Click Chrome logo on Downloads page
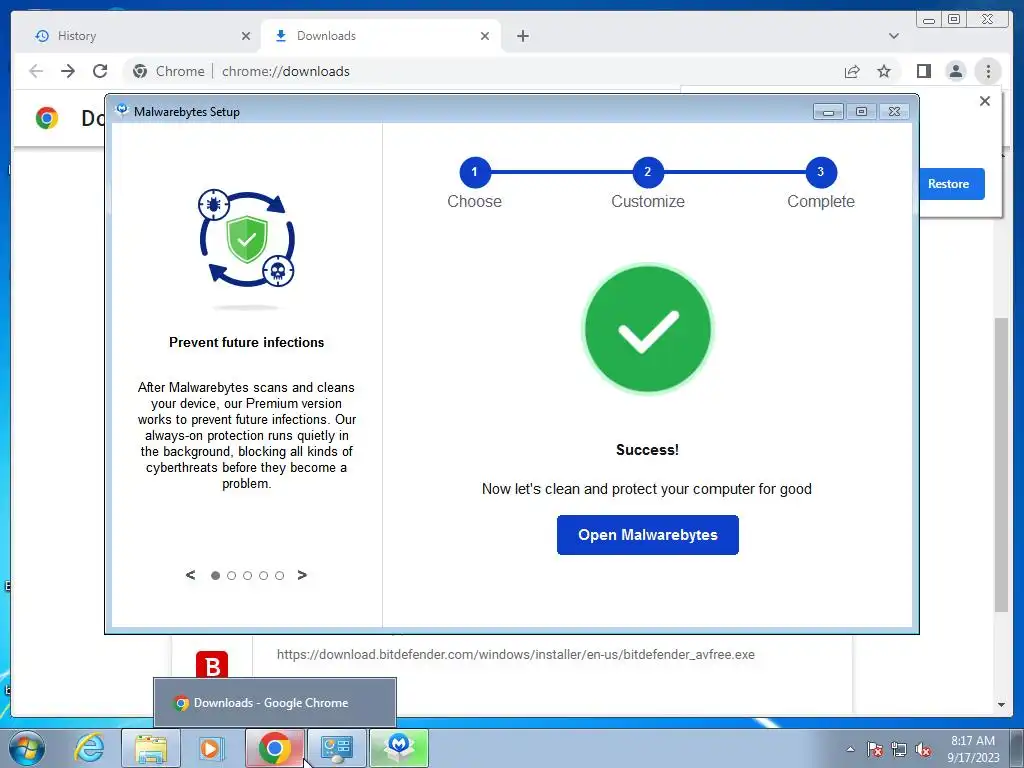The height and width of the screenshot is (768, 1024). pos(46,118)
